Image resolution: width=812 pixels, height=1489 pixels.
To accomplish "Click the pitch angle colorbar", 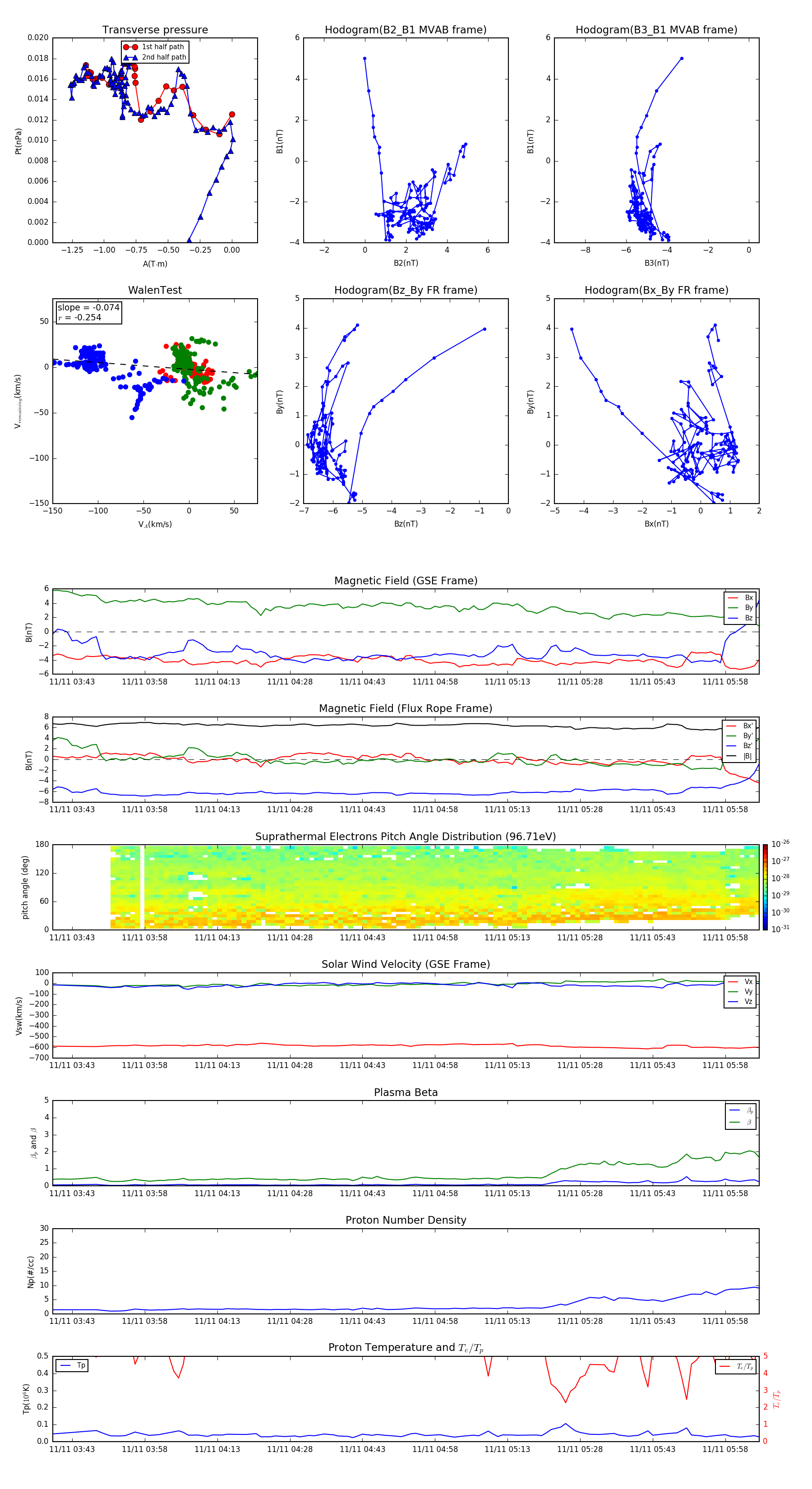I will [765, 887].
